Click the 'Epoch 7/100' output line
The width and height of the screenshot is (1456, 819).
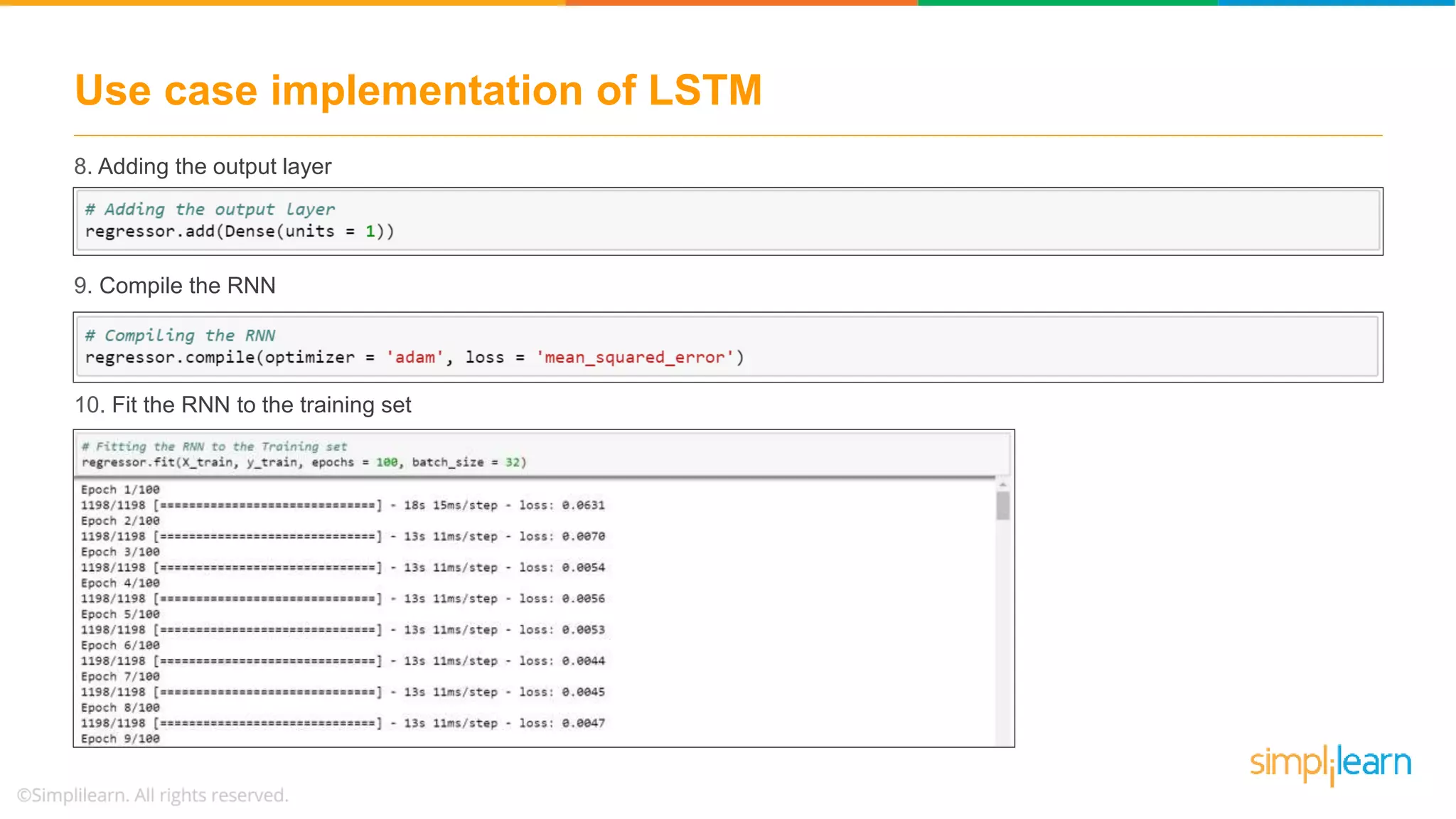[x=120, y=677]
